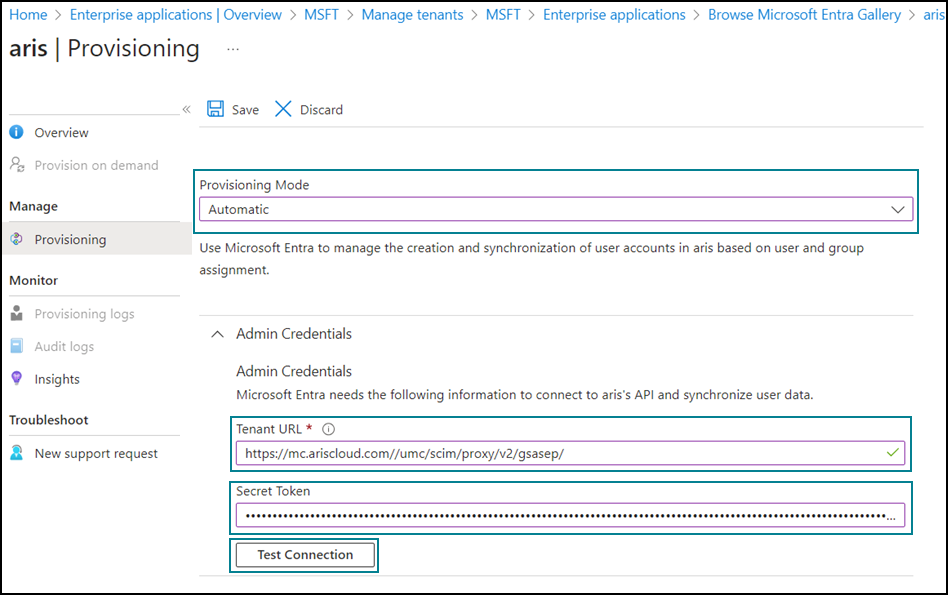Open Browse Microsoft Entra Gallery breadcrumb

[804, 15]
